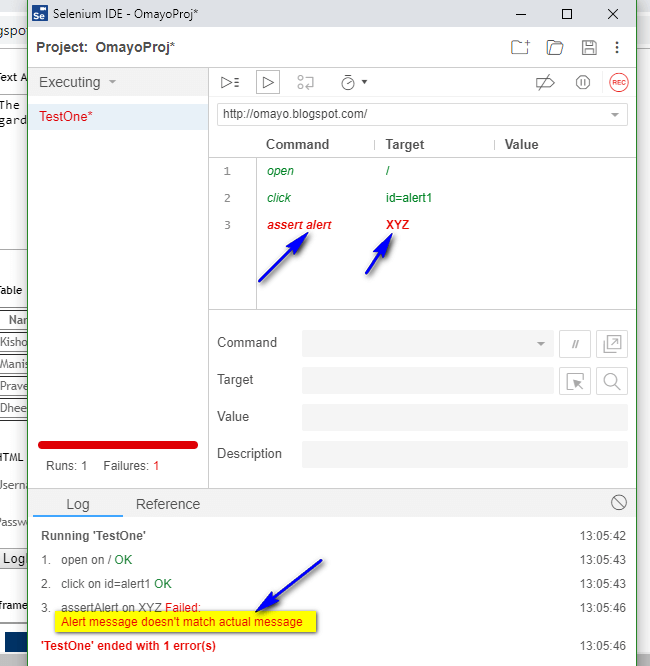650x666 pixels.
Task: Select the open command row
Action: click(x=423, y=171)
